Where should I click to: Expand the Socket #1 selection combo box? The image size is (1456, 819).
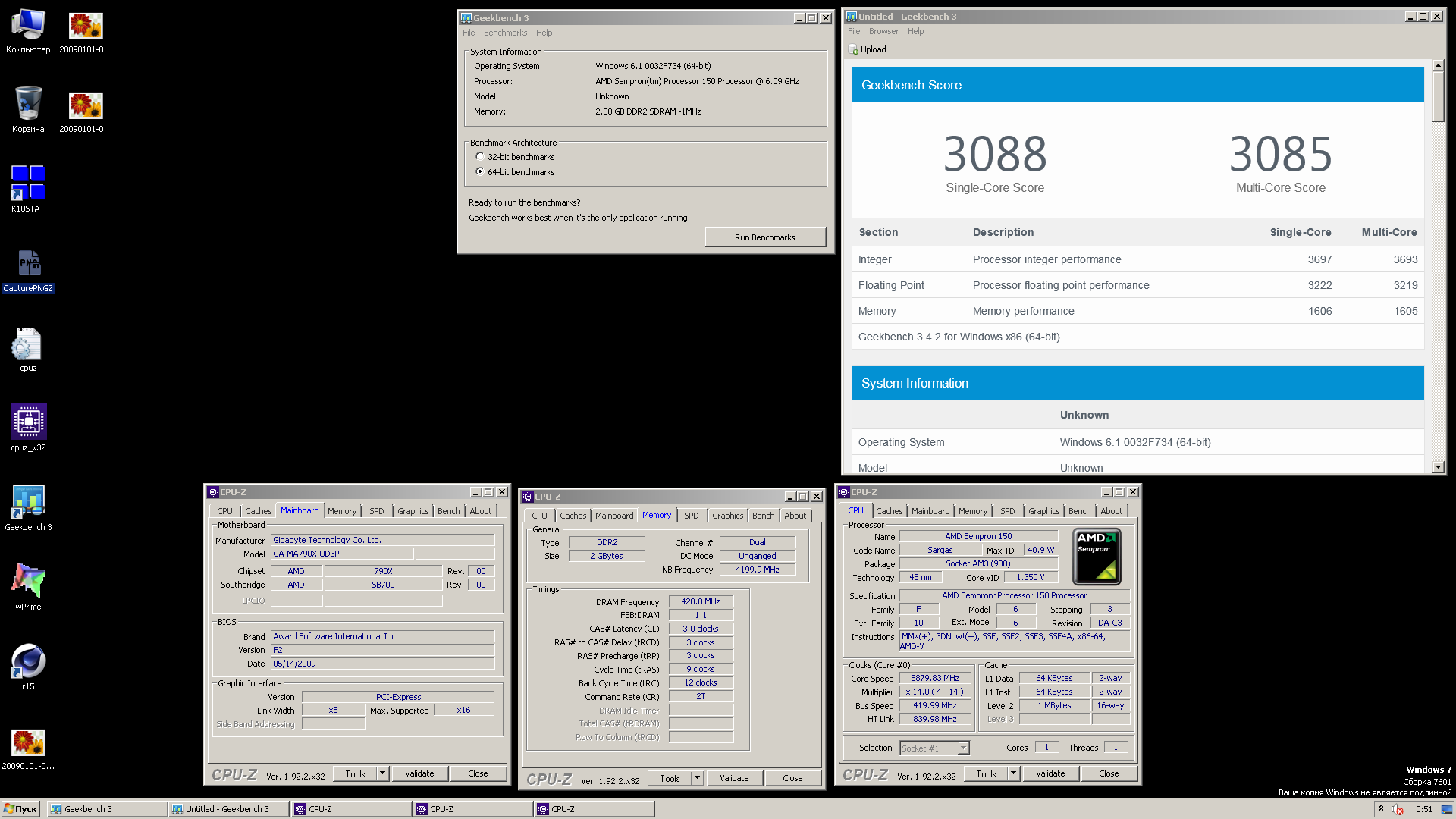963,748
